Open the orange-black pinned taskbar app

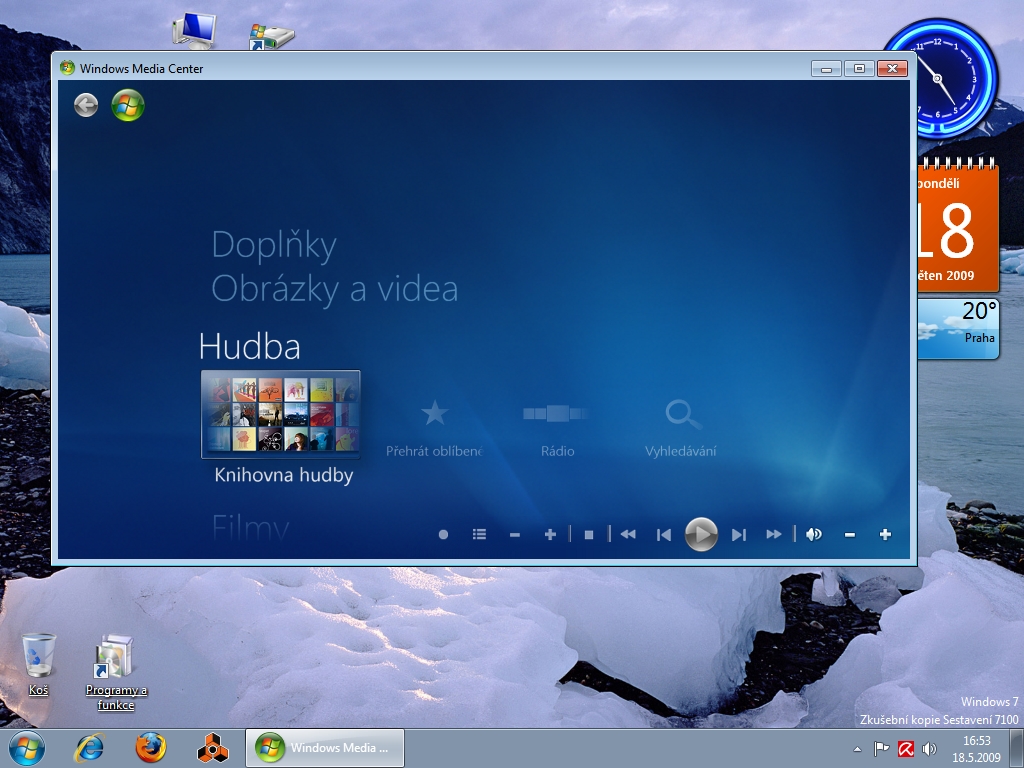coord(213,748)
